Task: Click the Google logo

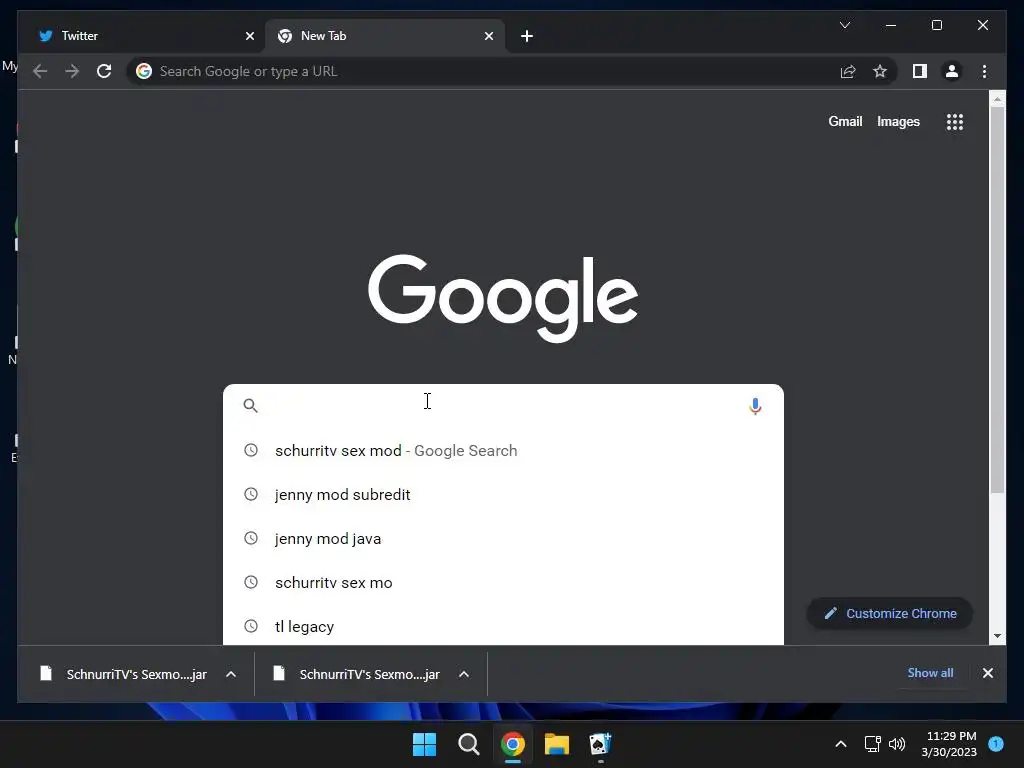Action: tap(503, 298)
